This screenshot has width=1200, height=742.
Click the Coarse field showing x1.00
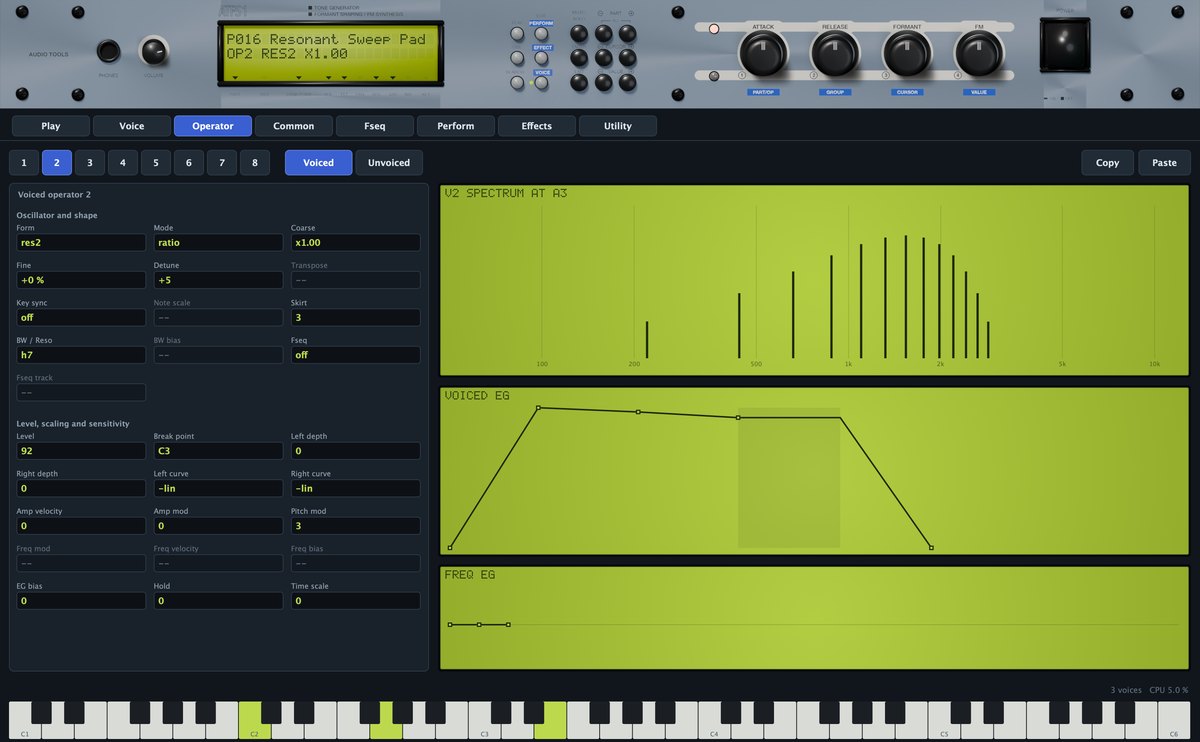coord(355,243)
